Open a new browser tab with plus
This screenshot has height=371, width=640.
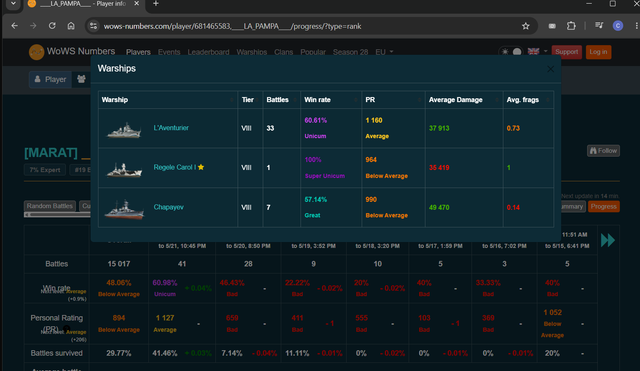[x=156, y=4]
